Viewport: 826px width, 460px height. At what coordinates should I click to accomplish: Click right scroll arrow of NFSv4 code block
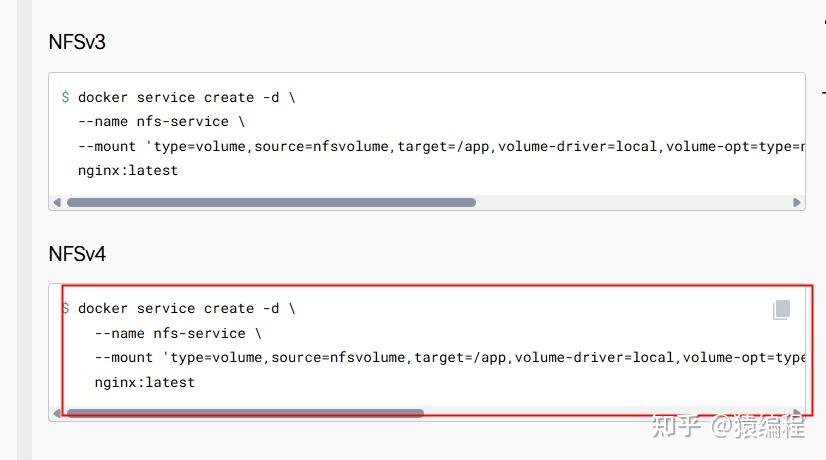797,412
